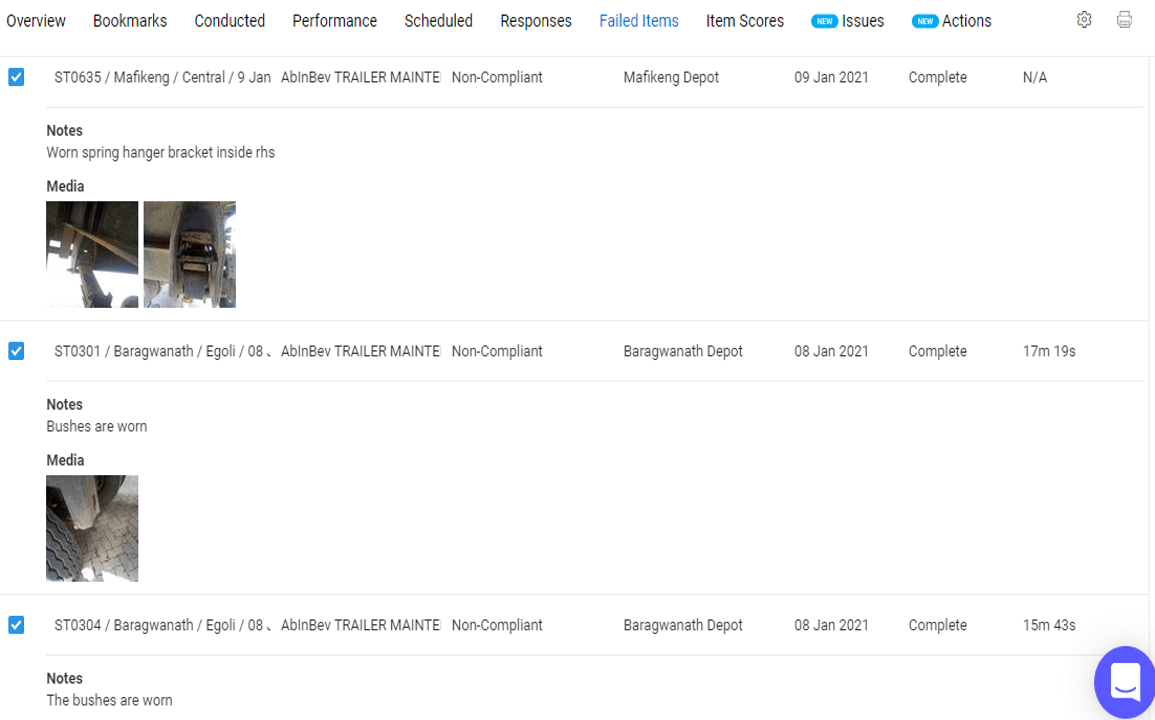Select the Performance tab
This screenshot has width=1155, height=720.
334,21
